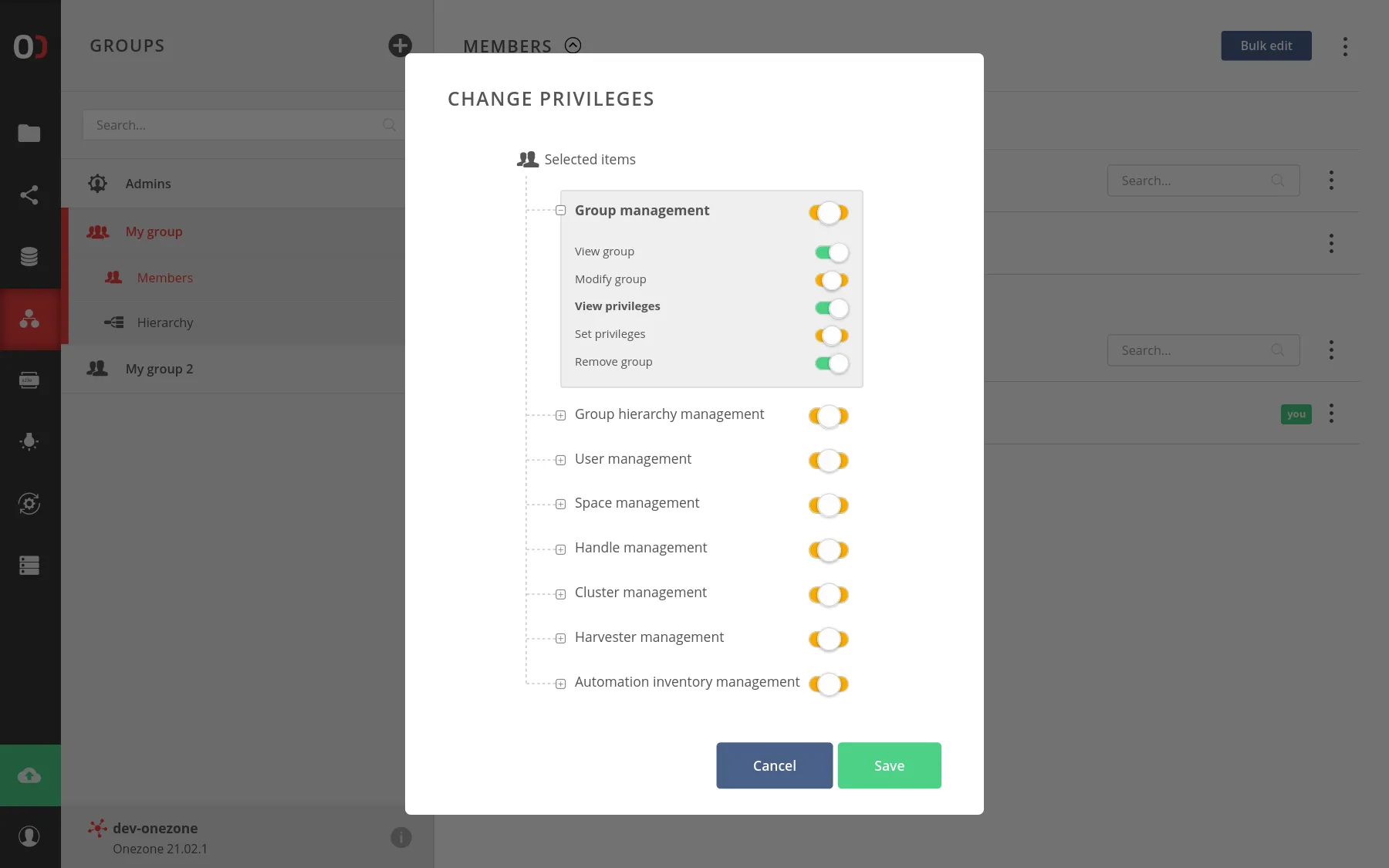Click the add group plus icon

coord(400,46)
